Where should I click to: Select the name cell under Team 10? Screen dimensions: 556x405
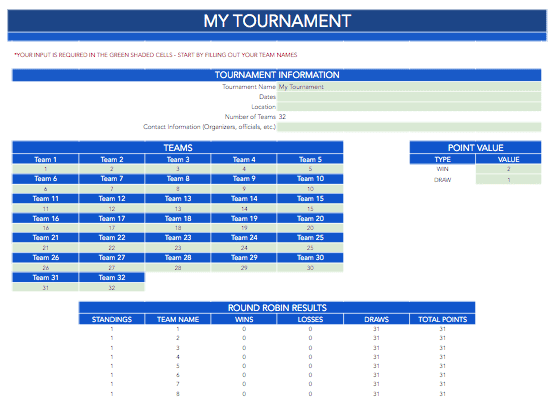click(x=310, y=189)
